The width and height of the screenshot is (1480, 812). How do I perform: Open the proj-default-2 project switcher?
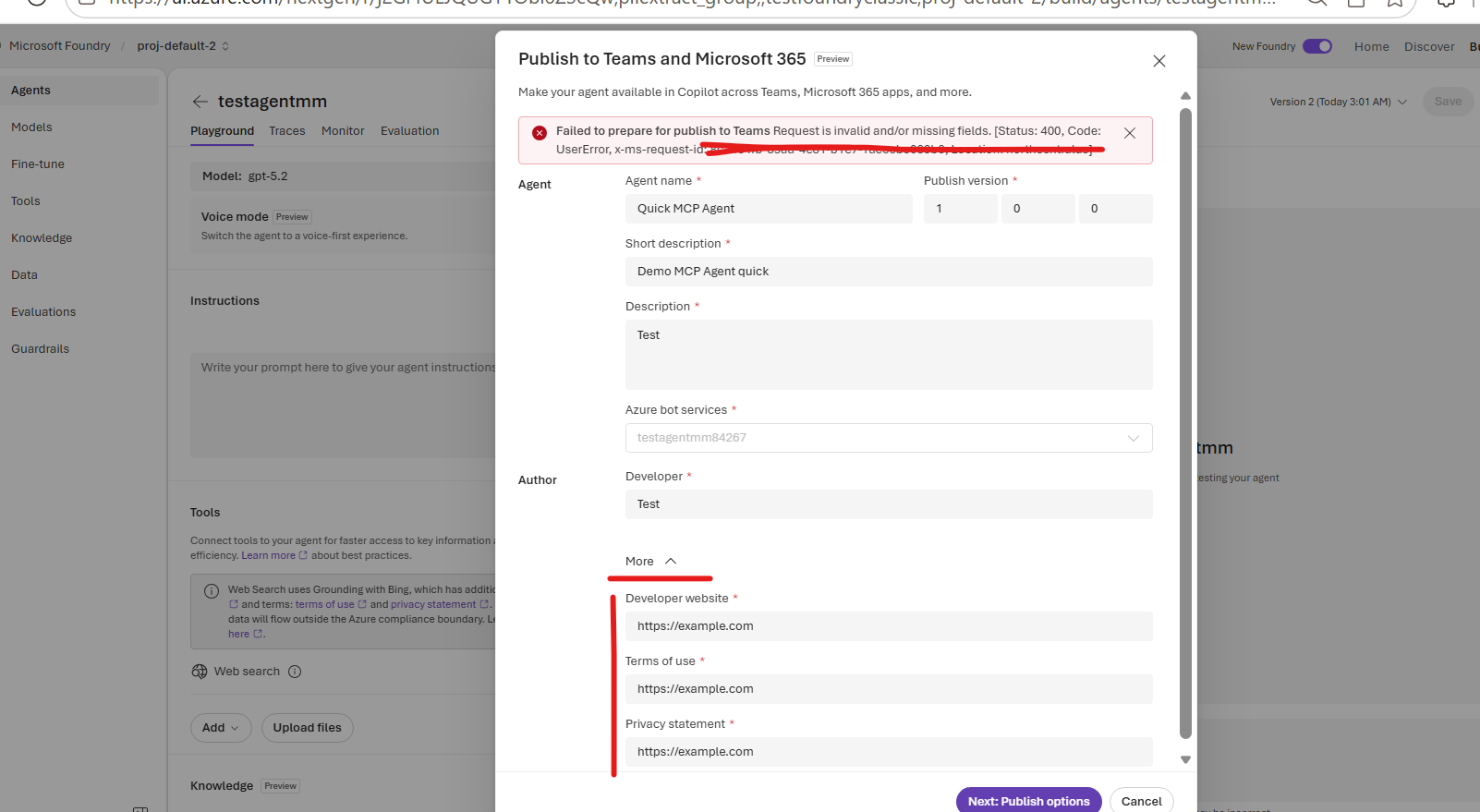[183, 46]
